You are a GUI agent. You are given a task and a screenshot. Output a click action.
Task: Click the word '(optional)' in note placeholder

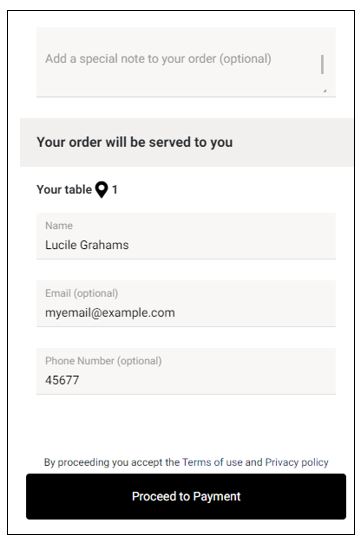245,59
